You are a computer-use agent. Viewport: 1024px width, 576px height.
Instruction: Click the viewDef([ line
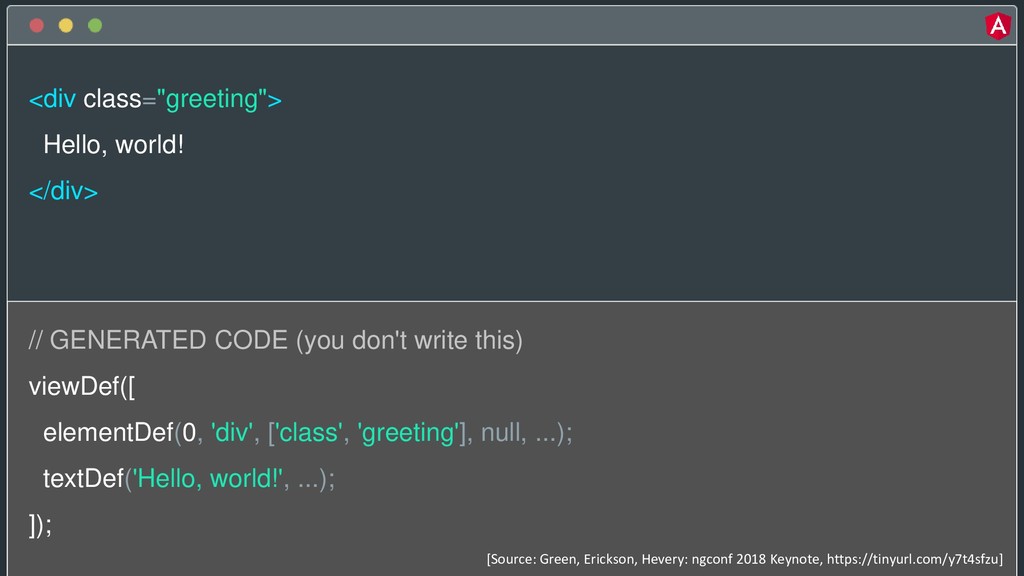pyautogui.click(x=82, y=387)
